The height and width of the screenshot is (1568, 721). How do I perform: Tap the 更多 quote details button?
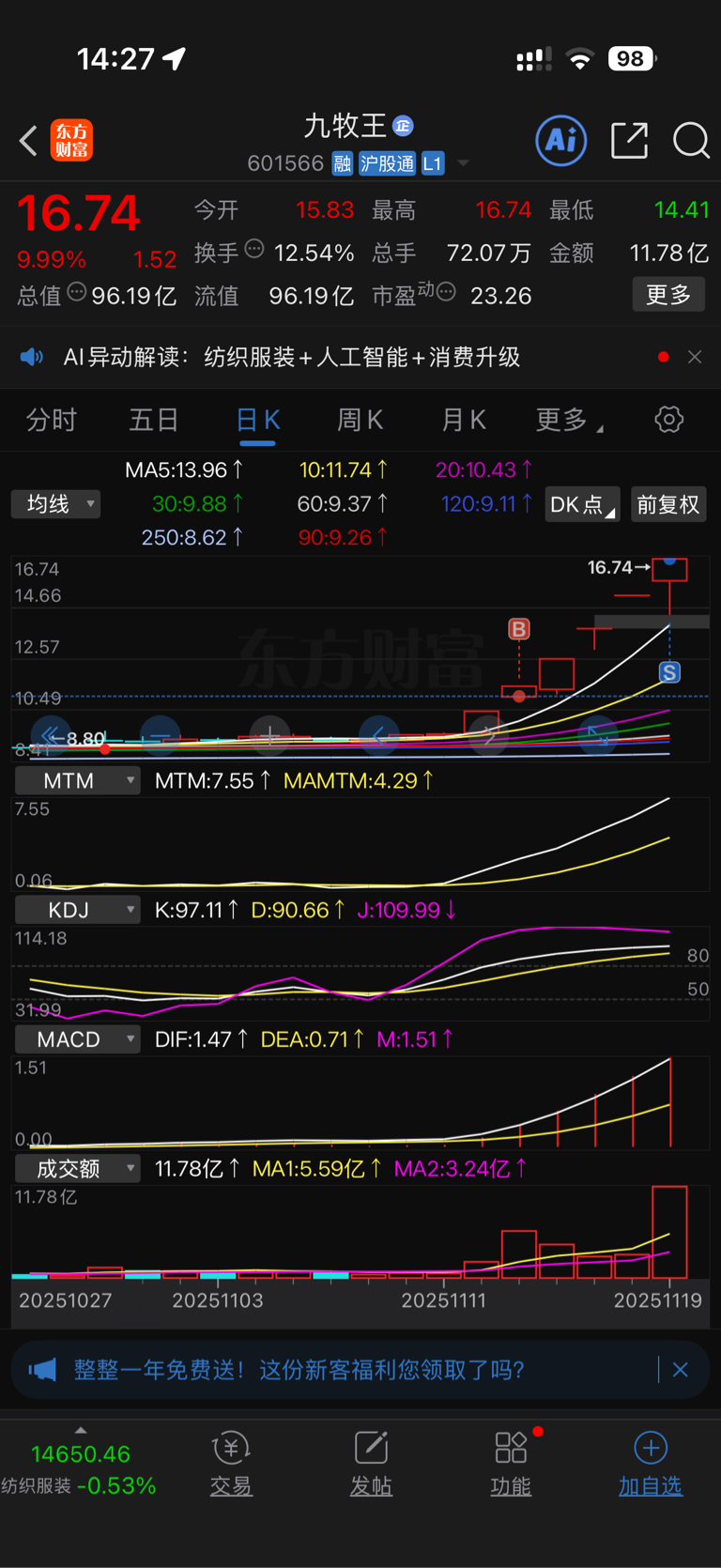coord(668,295)
